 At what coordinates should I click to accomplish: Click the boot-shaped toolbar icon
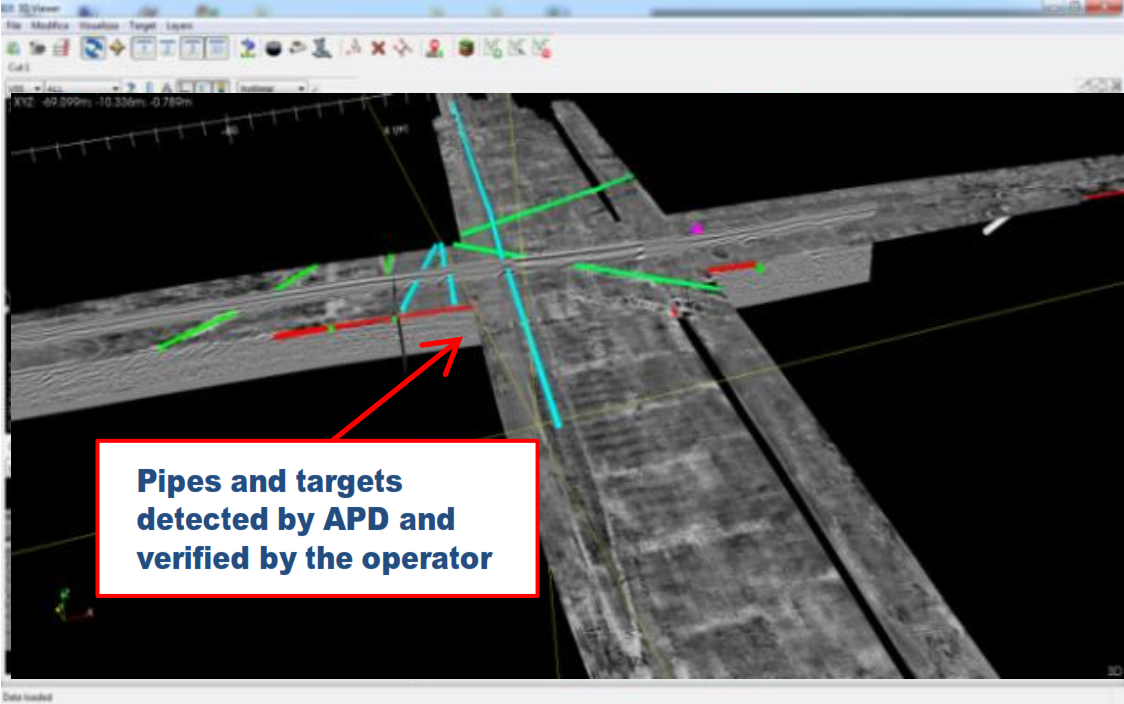[x=322, y=47]
